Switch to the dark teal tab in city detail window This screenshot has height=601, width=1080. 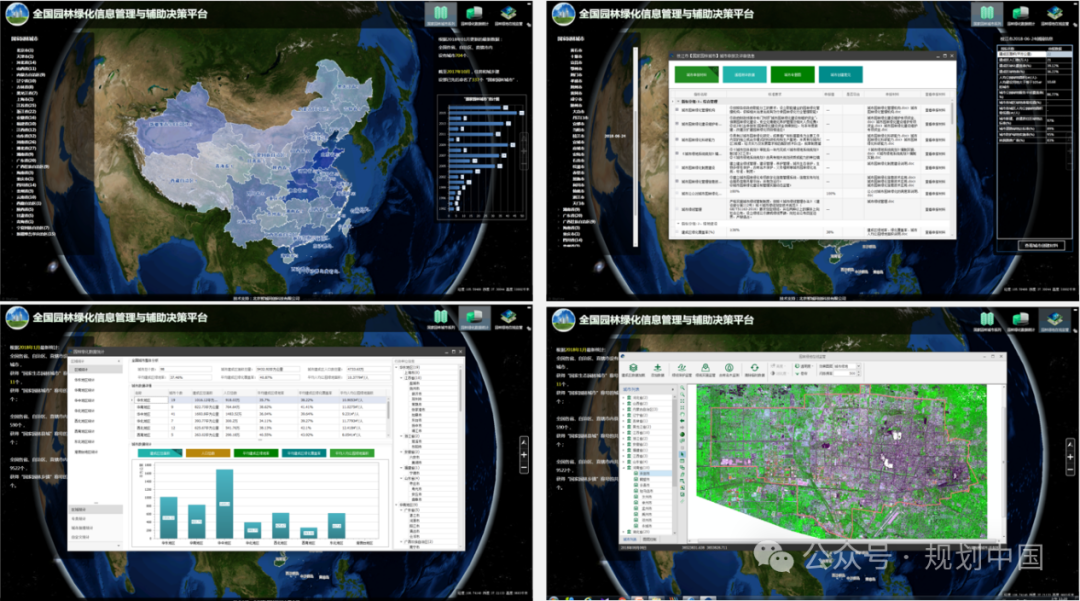pos(840,75)
